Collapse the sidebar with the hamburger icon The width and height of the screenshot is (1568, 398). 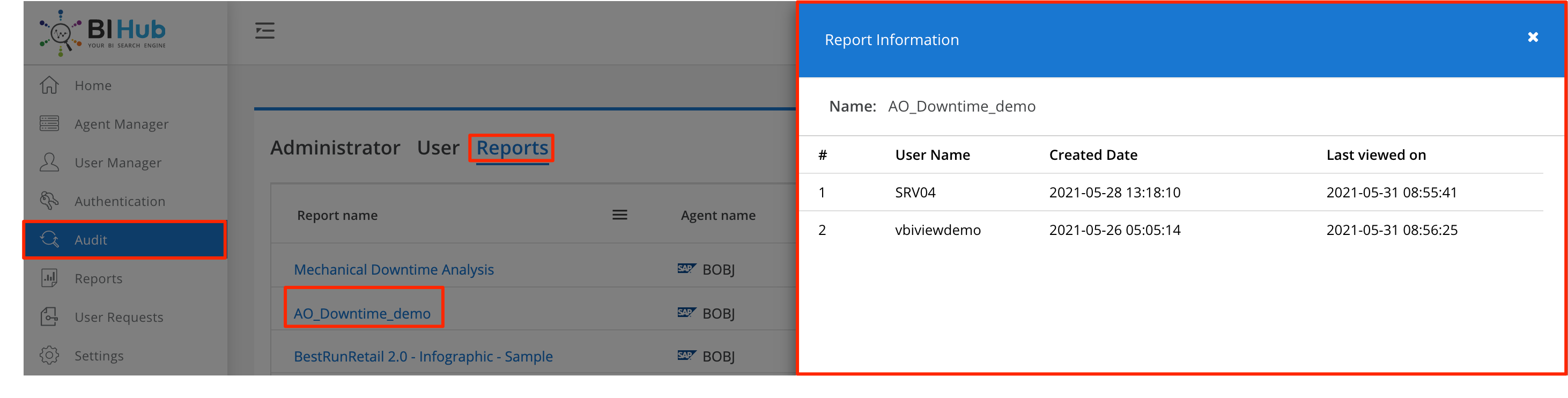265,31
